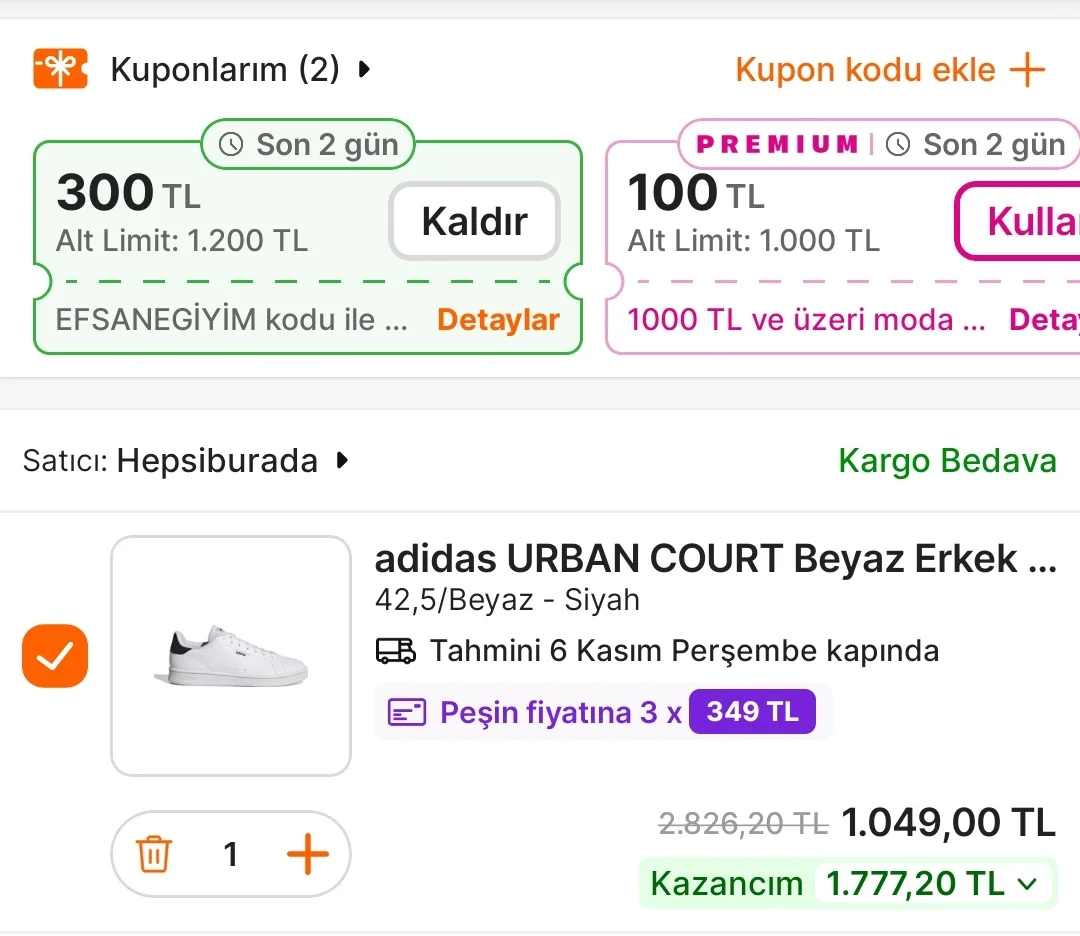Tap the plus icon beside Kupon kodu ekle
Viewport: 1080px width, 936px height.
(1027, 70)
